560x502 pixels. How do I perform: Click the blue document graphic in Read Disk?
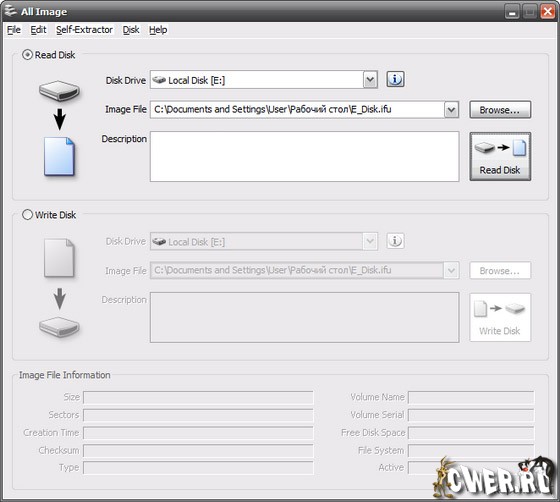[59, 157]
